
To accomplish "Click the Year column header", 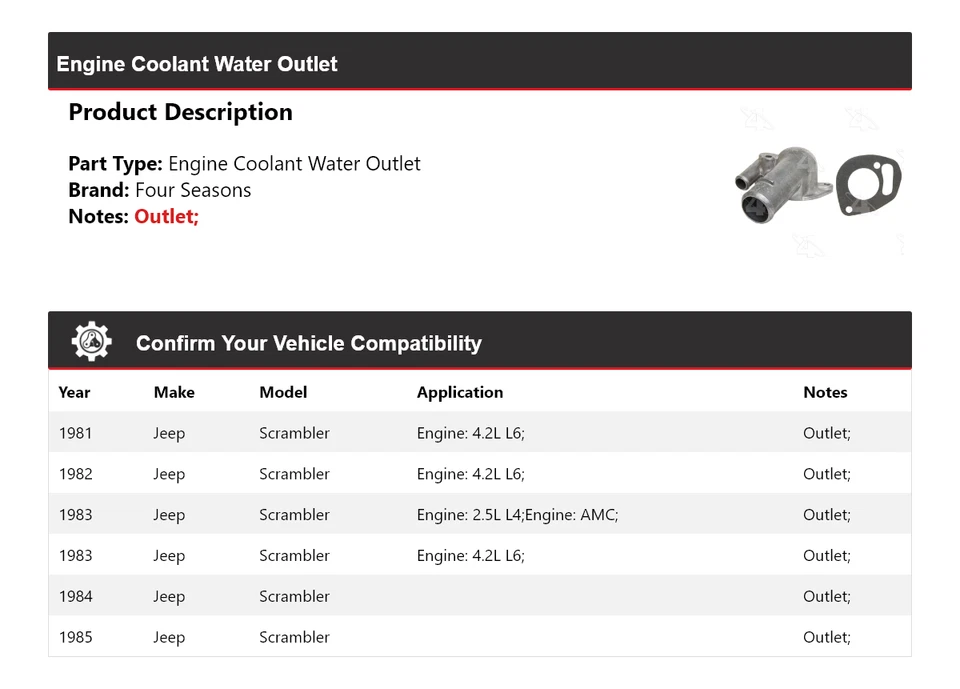I will click(x=74, y=392).
